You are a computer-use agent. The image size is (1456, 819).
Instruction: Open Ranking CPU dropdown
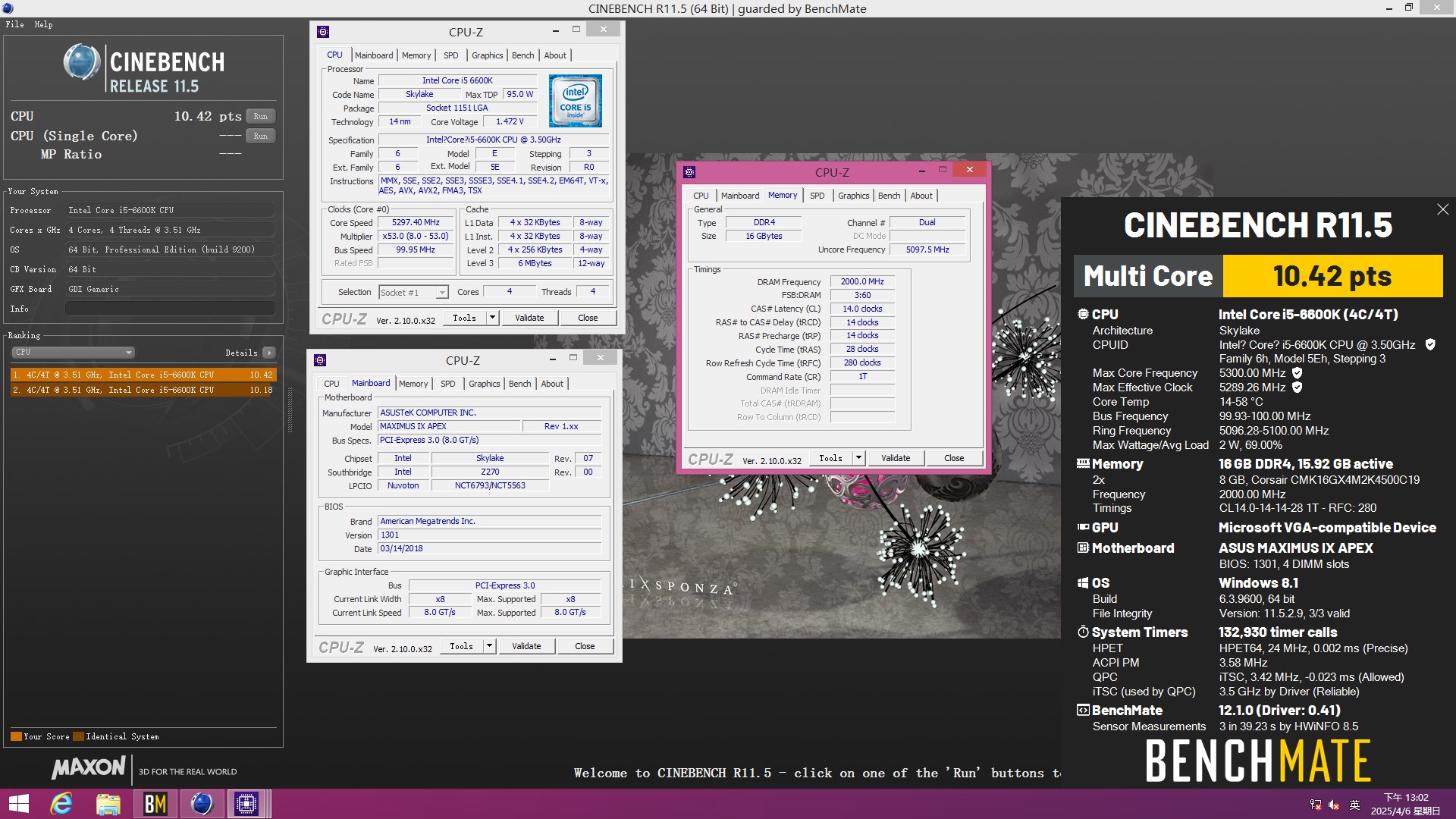[74, 353]
